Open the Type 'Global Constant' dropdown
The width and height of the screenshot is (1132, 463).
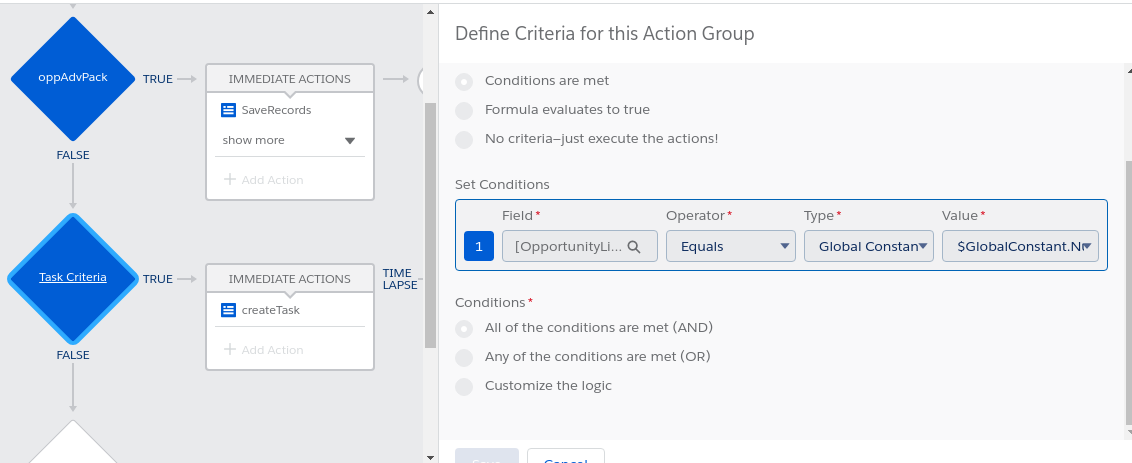click(x=868, y=246)
